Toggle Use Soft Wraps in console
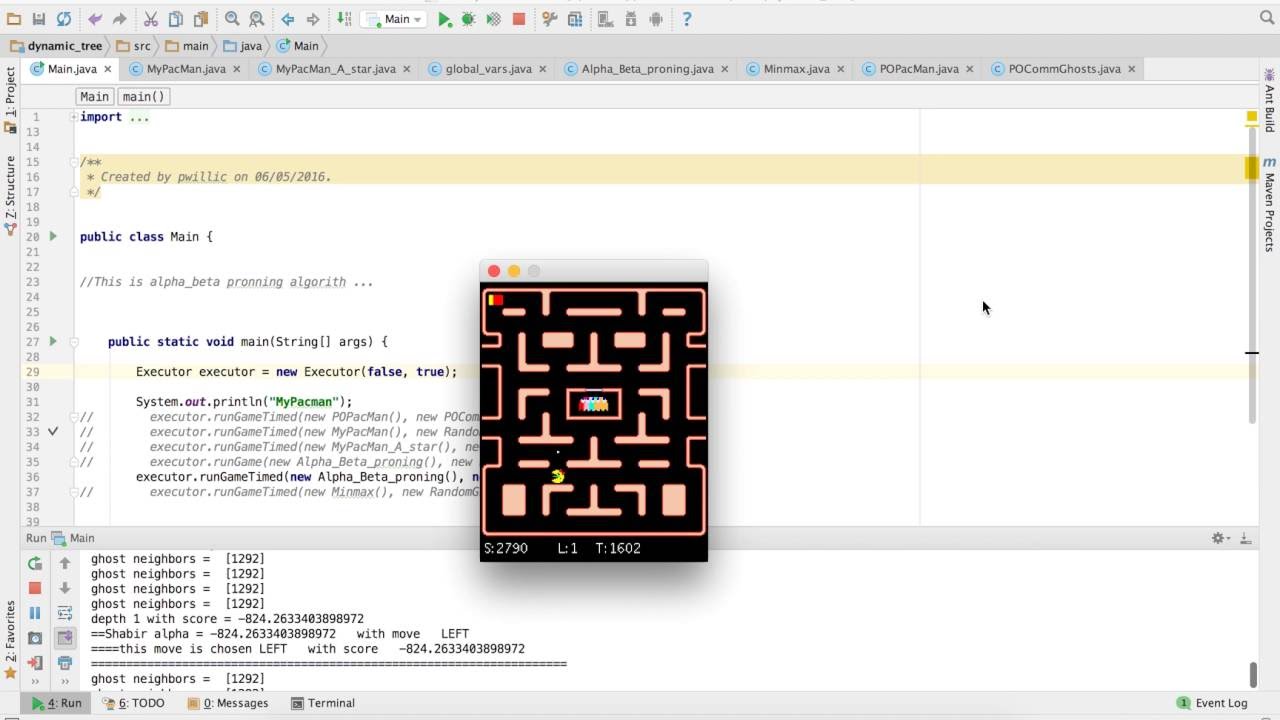 (x=65, y=613)
